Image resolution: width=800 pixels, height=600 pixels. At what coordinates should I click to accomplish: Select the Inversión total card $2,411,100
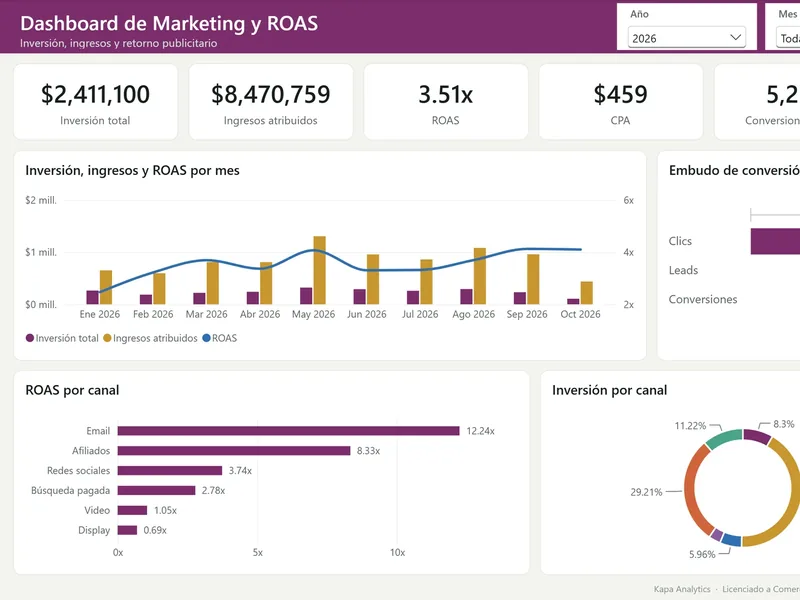95,102
